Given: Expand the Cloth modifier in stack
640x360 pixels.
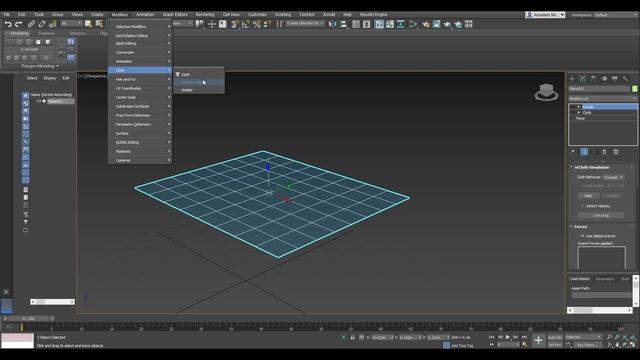Looking at the screenshot, I should click(x=578, y=113).
